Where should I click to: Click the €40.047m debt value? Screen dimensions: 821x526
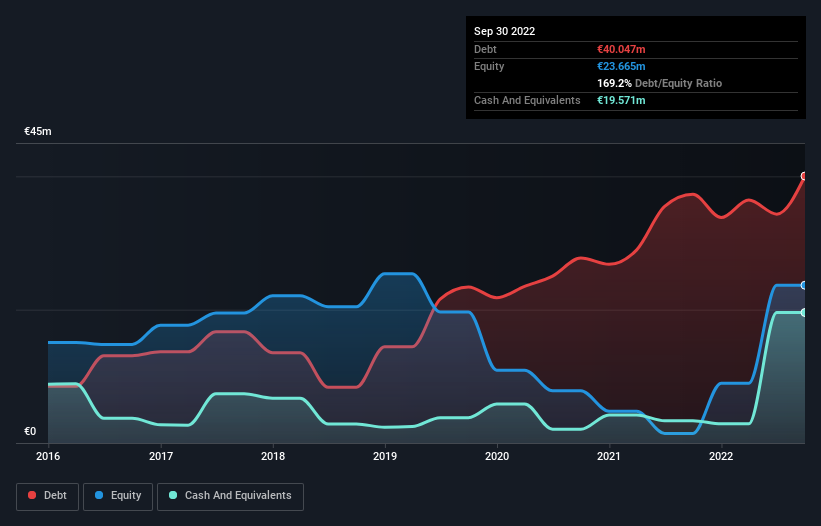click(621, 49)
